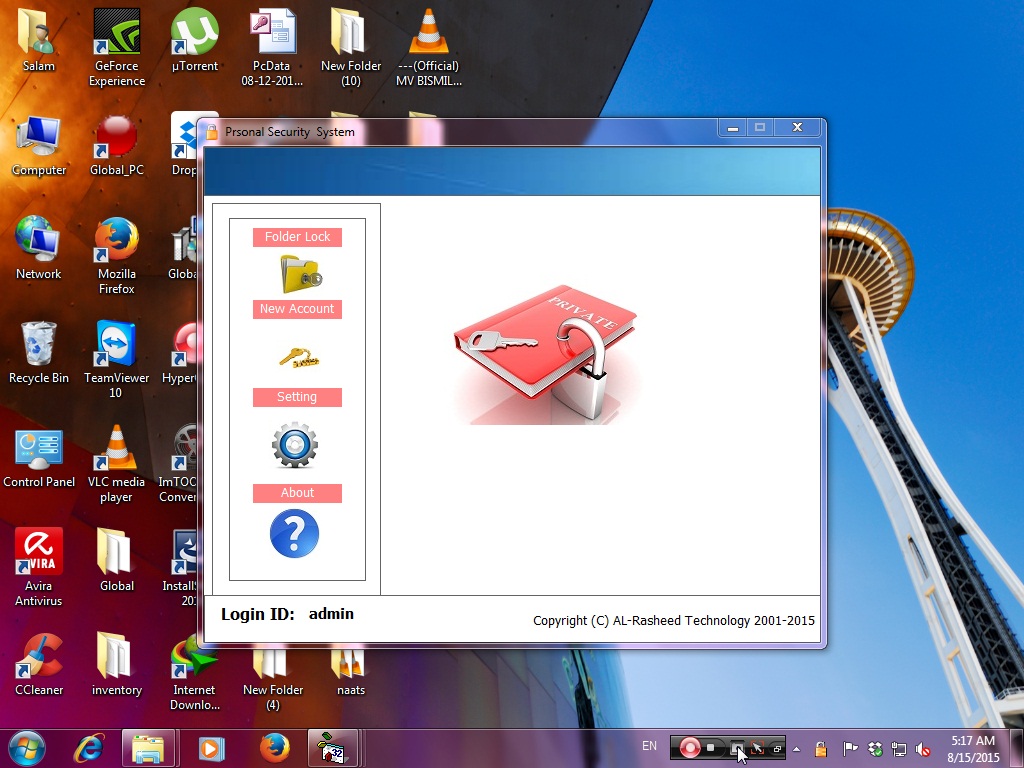This screenshot has width=1024, height=768.
Task: Click the window restore button in recorder toolbar
Action: point(777,748)
